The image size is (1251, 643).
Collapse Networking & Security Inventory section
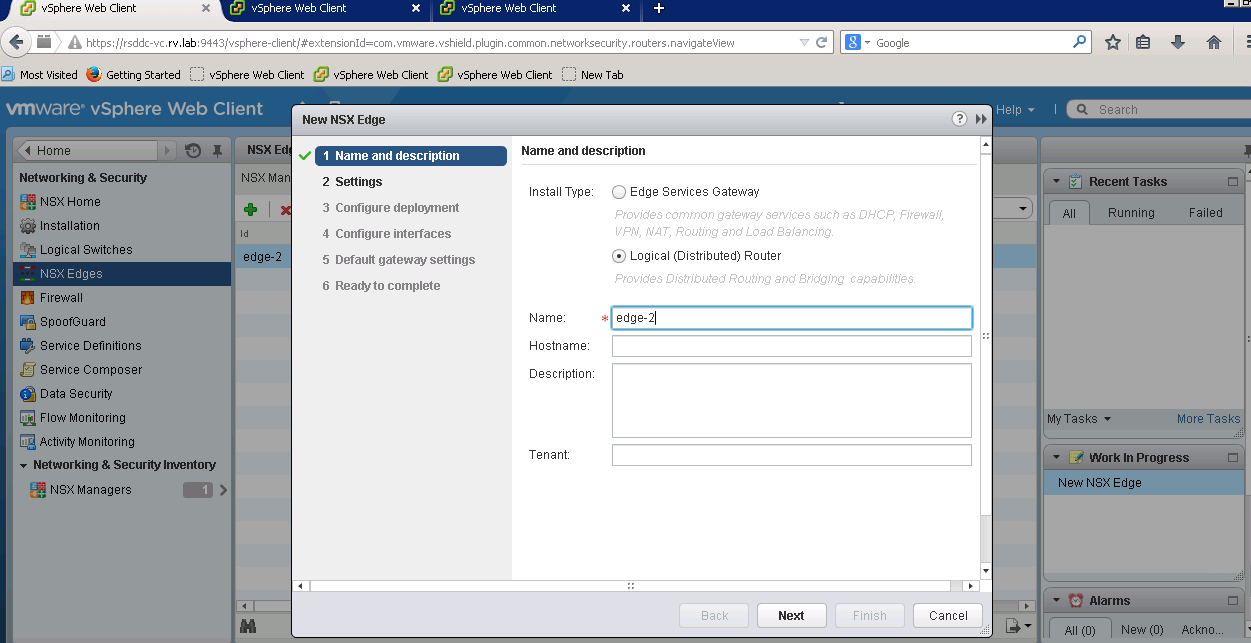(x=24, y=466)
